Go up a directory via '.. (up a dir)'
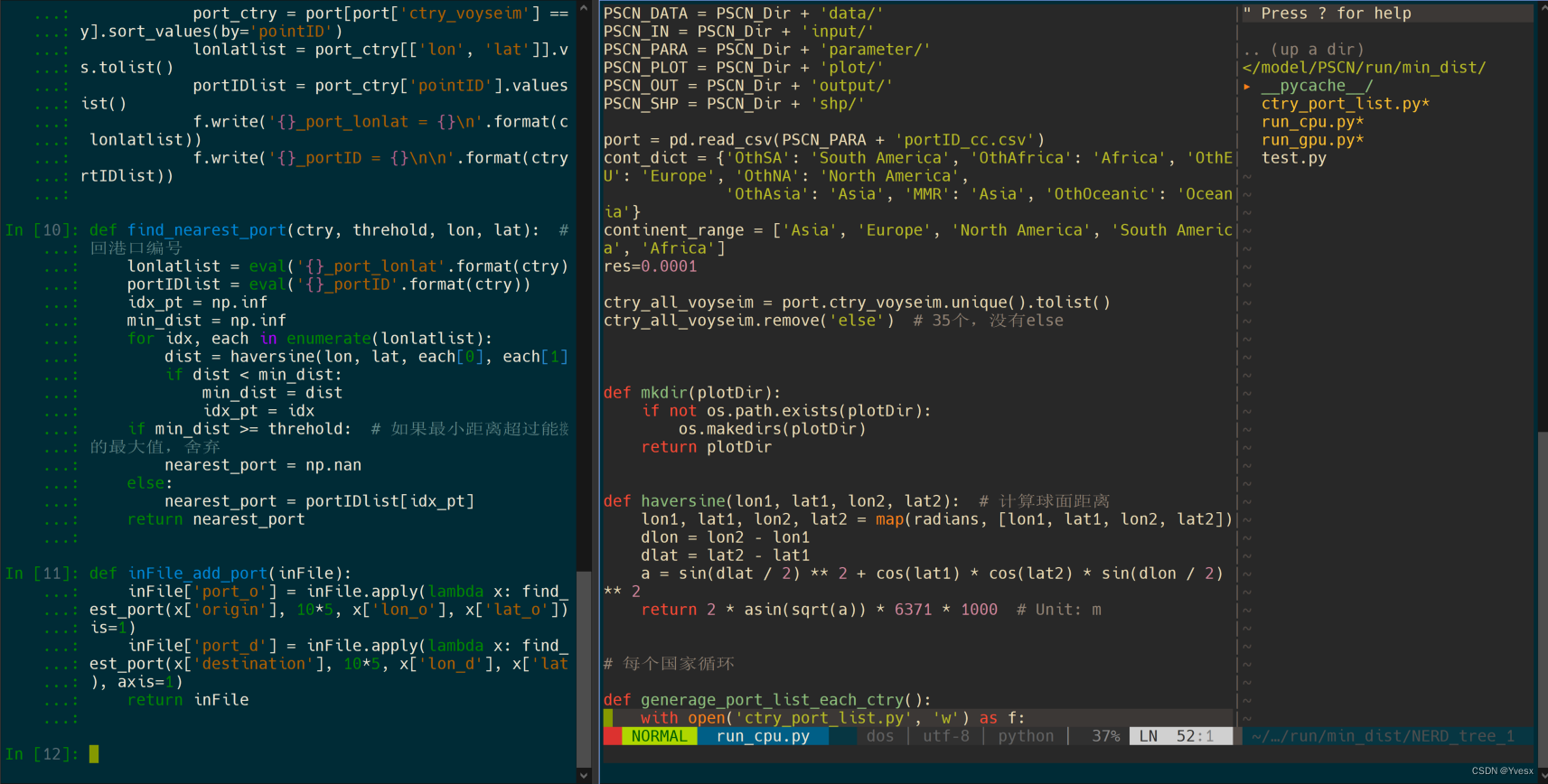The width and height of the screenshot is (1548, 784). [x=1303, y=50]
